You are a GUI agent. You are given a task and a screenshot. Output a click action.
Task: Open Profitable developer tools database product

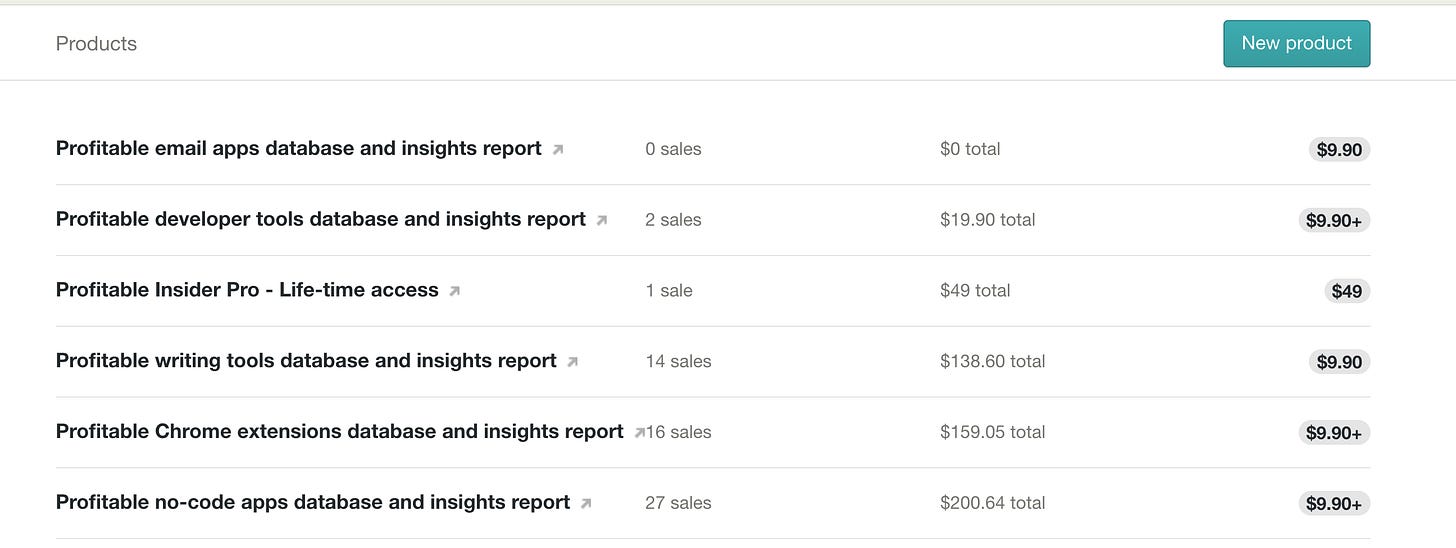pos(320,220)
